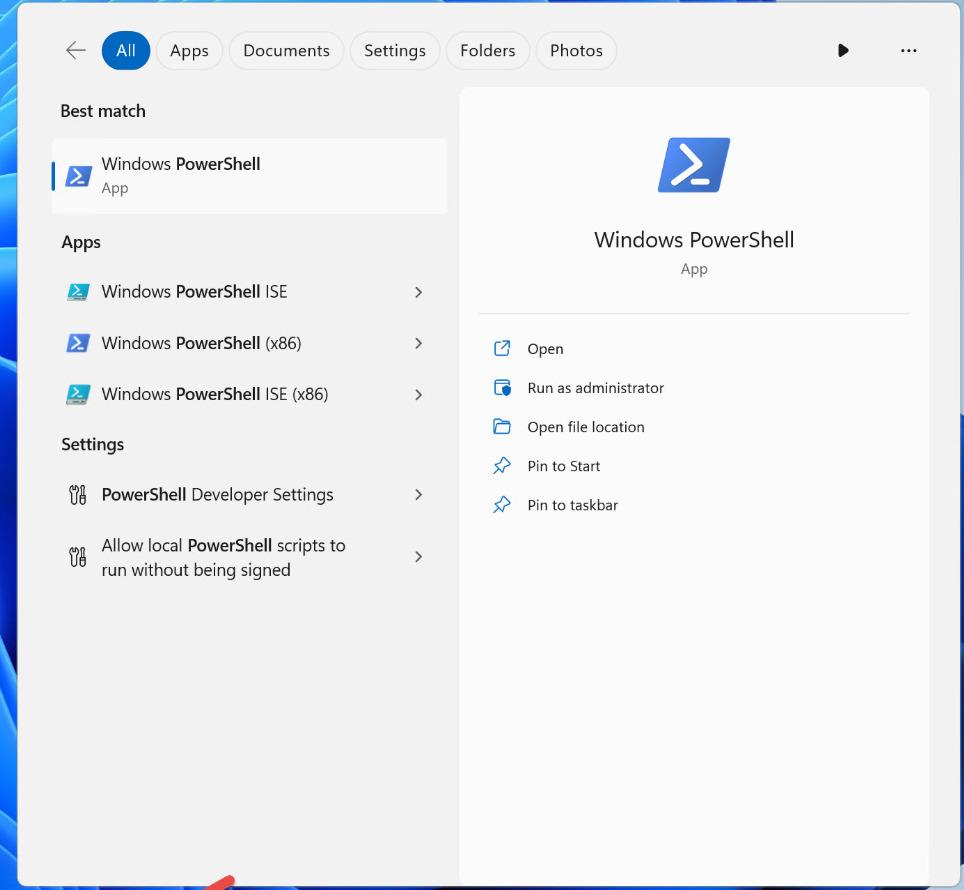This screenshot has width=964, height=890.
Task: Expand chevron for Windows PowerShell ISE (x86)
Action: click(418, 394)
